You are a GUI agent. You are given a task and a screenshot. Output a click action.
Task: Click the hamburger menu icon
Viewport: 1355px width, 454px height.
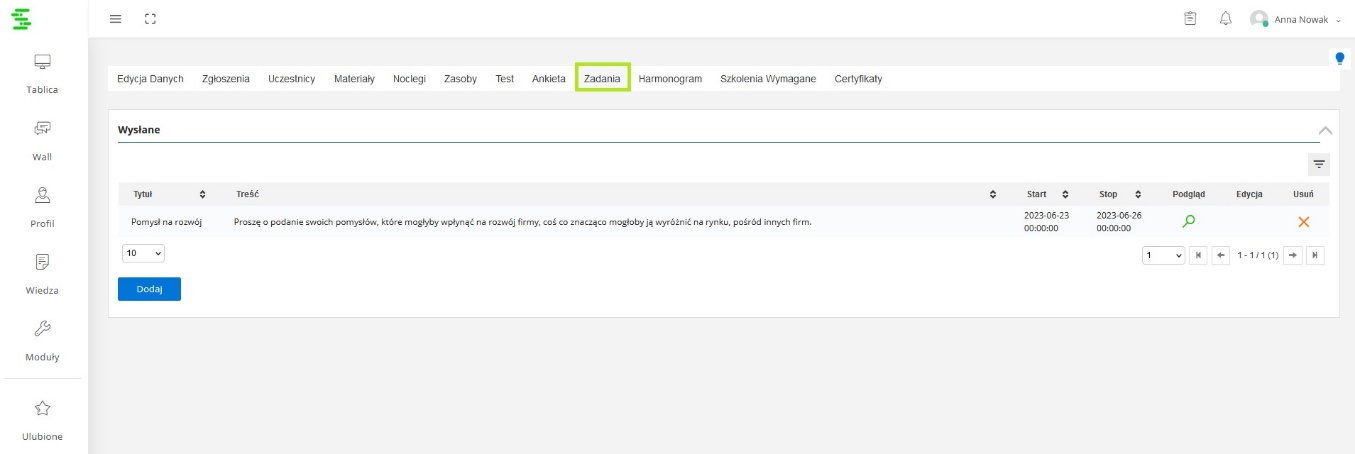click(x=116, y=19)
